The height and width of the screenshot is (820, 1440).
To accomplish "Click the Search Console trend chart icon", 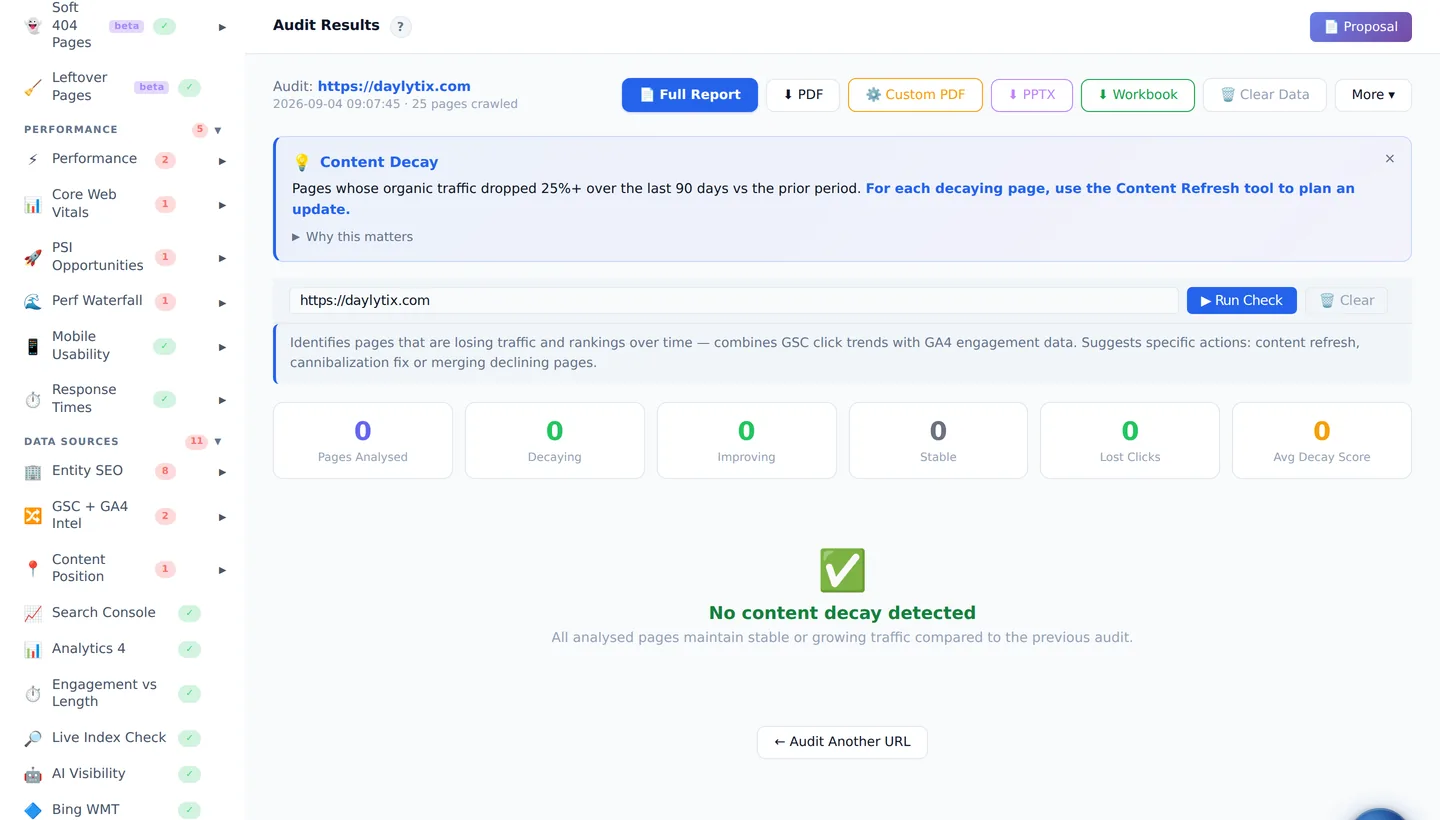I will [x=33, y=613].
